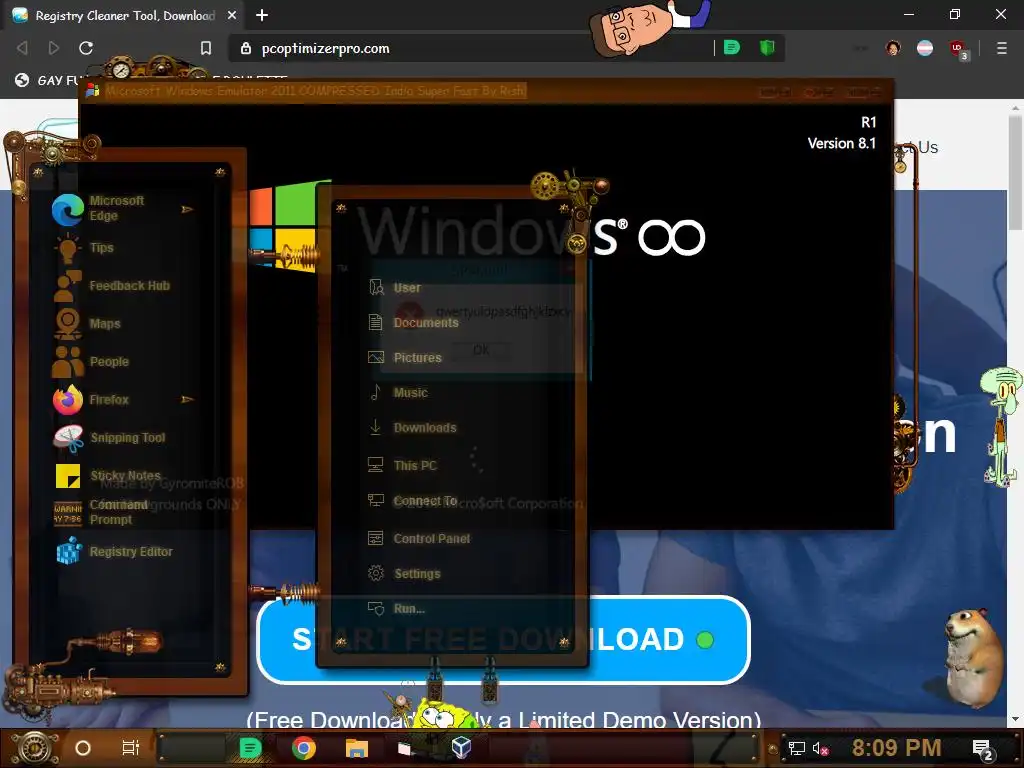Open Control Panel from start menu

419,539
